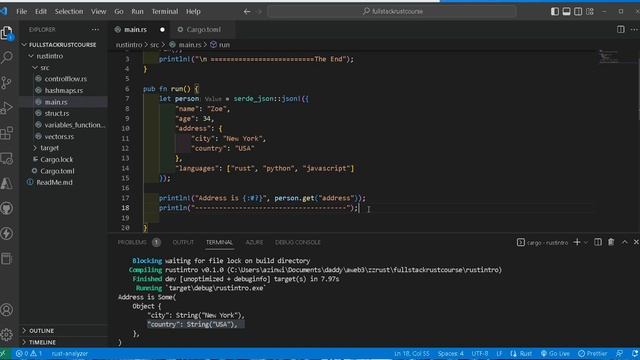Open the Explorer view in activity bar
The image size is (640, 360).
7,33
